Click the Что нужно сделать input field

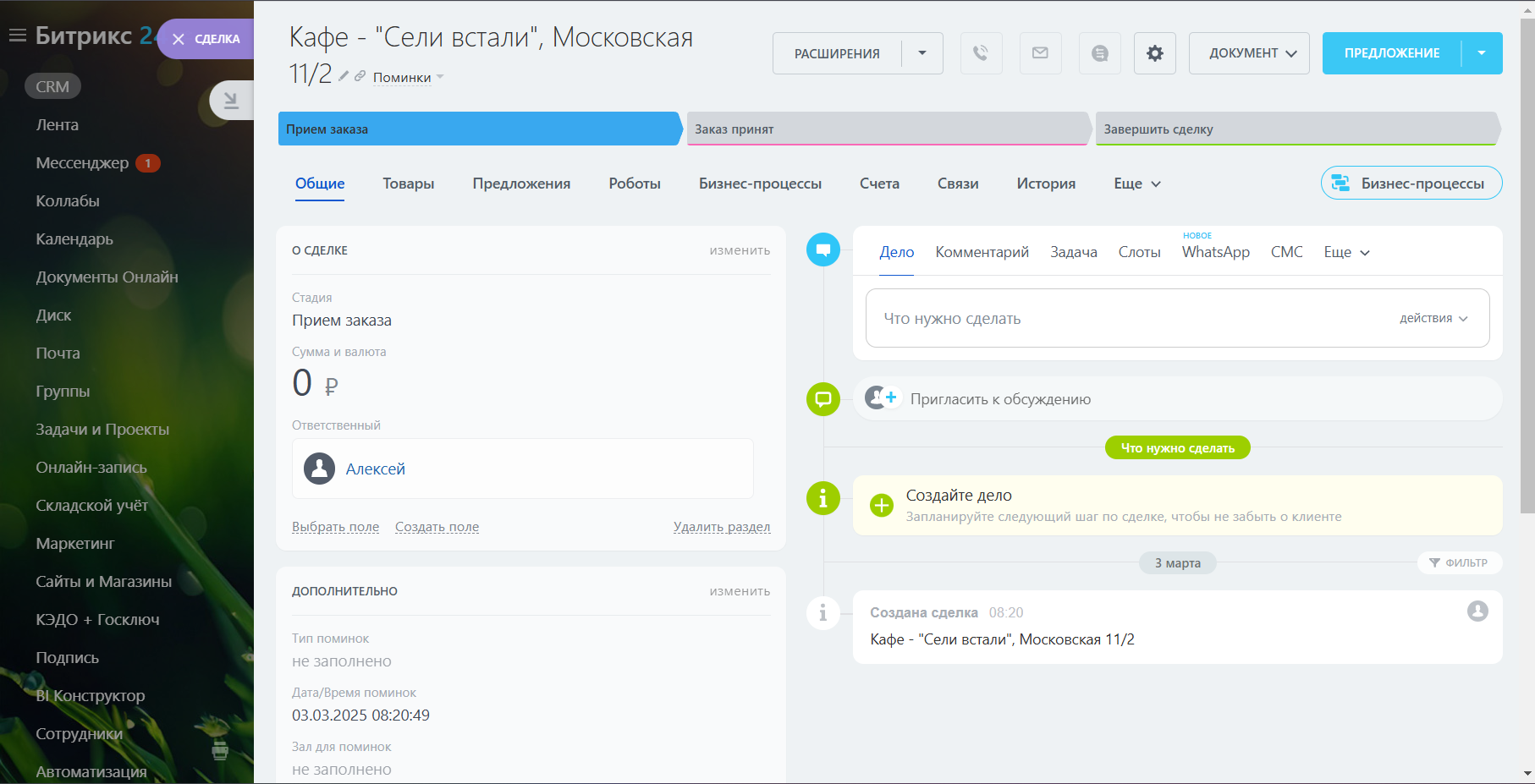point(1125,319)
